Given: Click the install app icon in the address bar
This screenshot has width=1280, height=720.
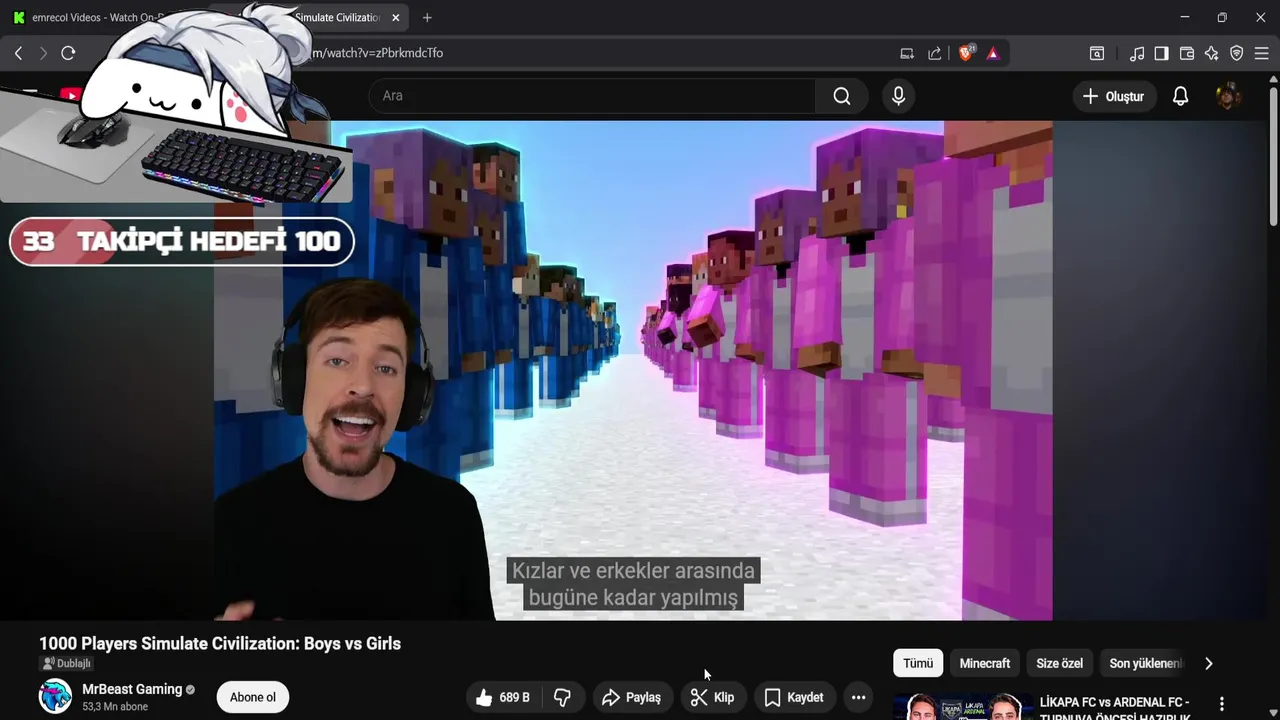Looking at the screenshot, I should coord(907,54).
